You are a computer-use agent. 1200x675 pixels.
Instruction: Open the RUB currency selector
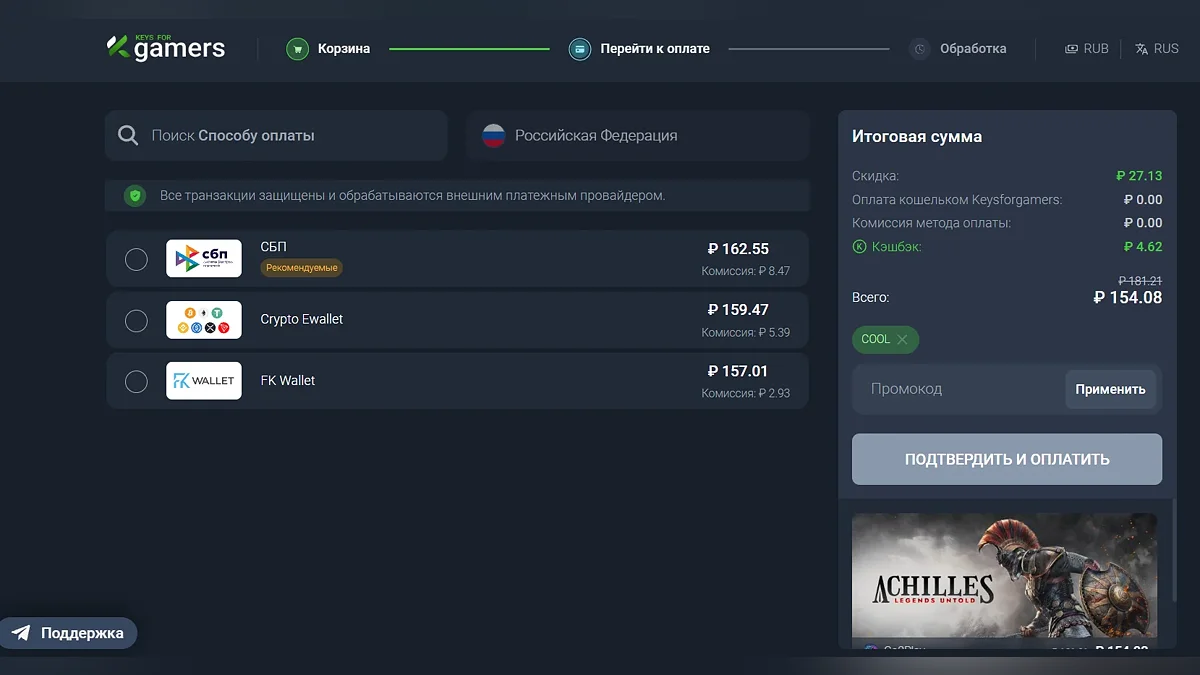click(1087, 49)
